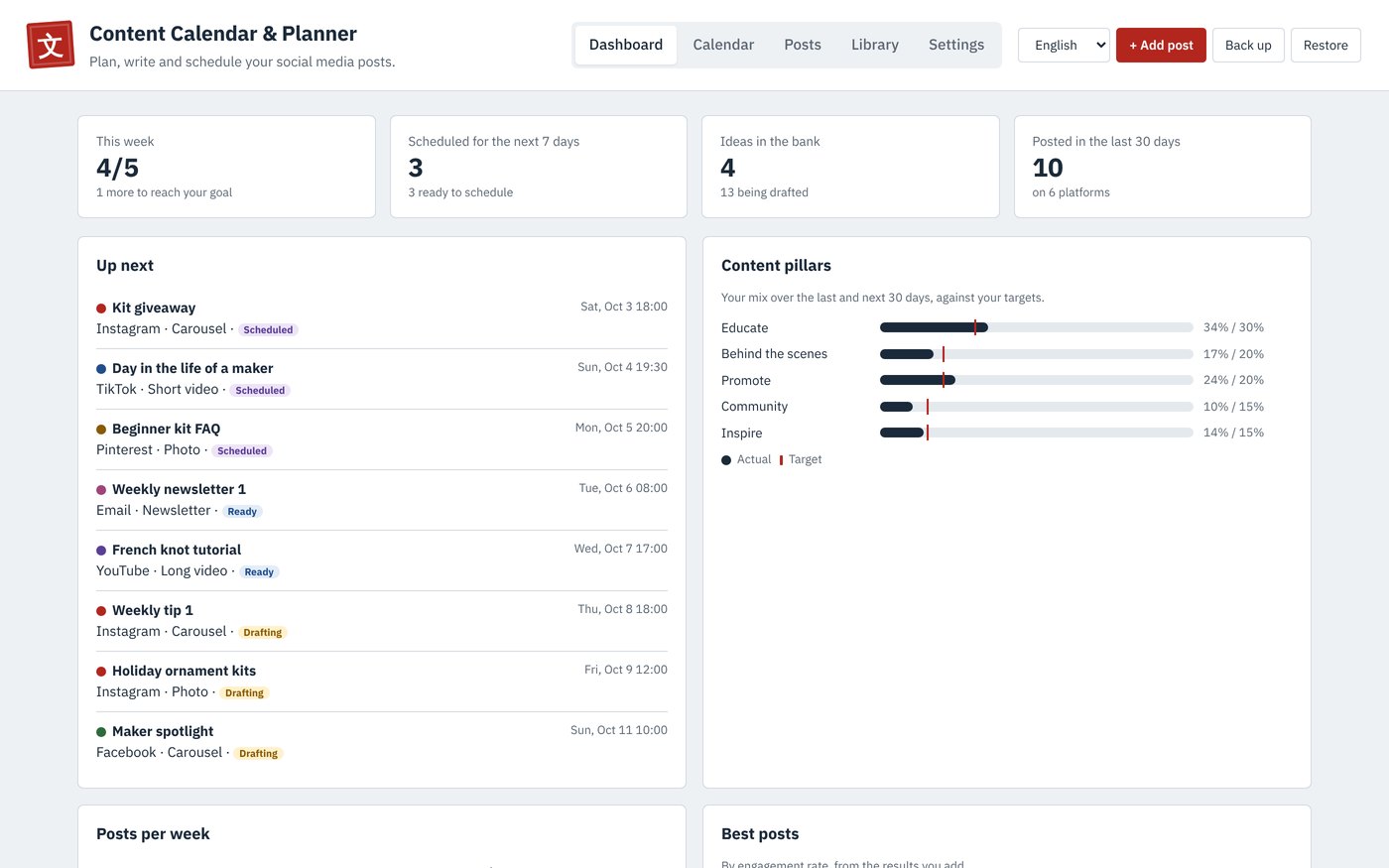Click the Posts per week heading
This screenshot has width=1389, height=868.
(153, 834)
